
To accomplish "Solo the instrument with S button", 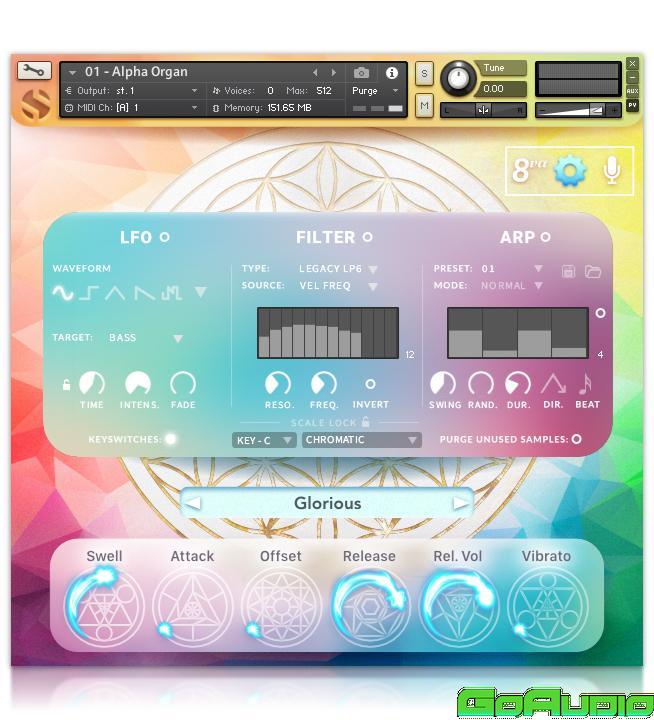I will click(x=424, y=73).
